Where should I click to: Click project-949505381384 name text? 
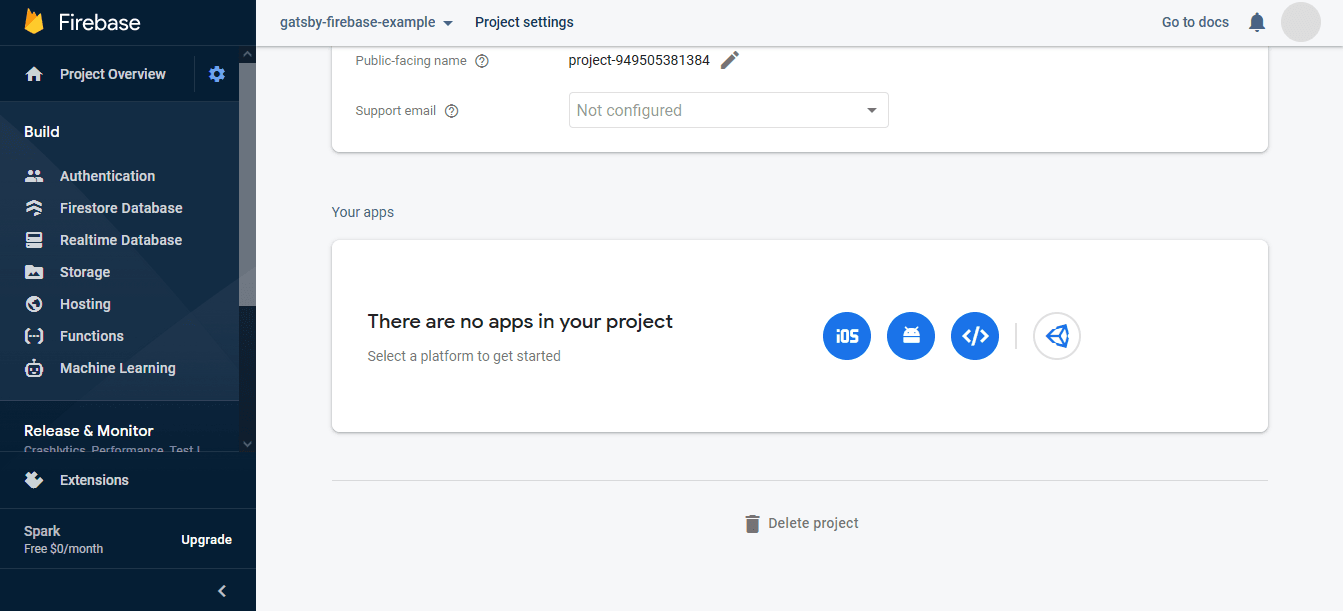point(639,60)
